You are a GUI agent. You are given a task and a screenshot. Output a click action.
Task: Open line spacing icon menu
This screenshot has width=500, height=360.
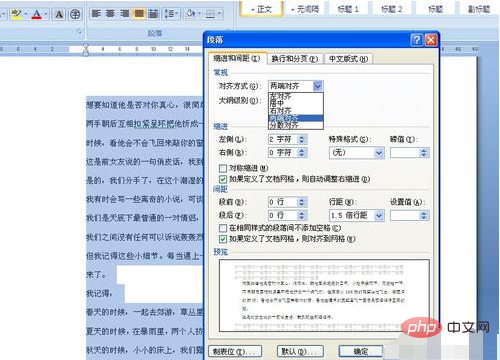[170, 14]
